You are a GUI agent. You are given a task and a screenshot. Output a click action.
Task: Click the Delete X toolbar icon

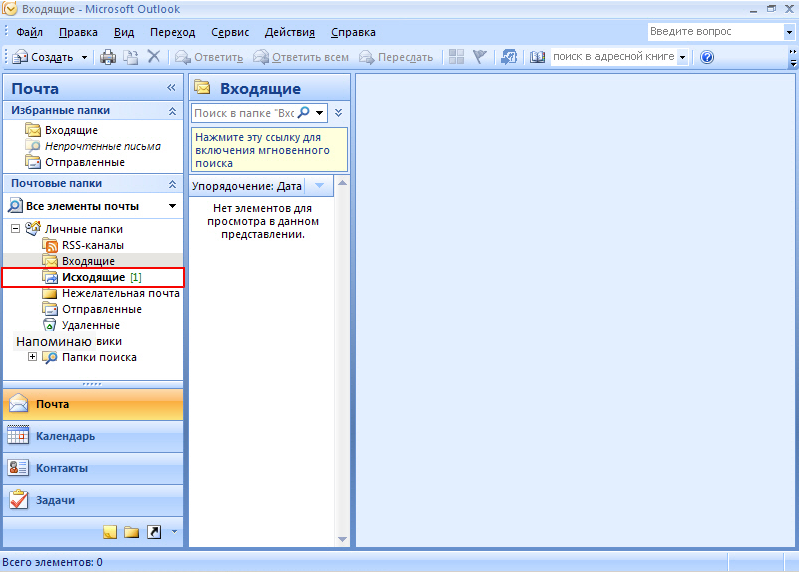click(154, 57)
